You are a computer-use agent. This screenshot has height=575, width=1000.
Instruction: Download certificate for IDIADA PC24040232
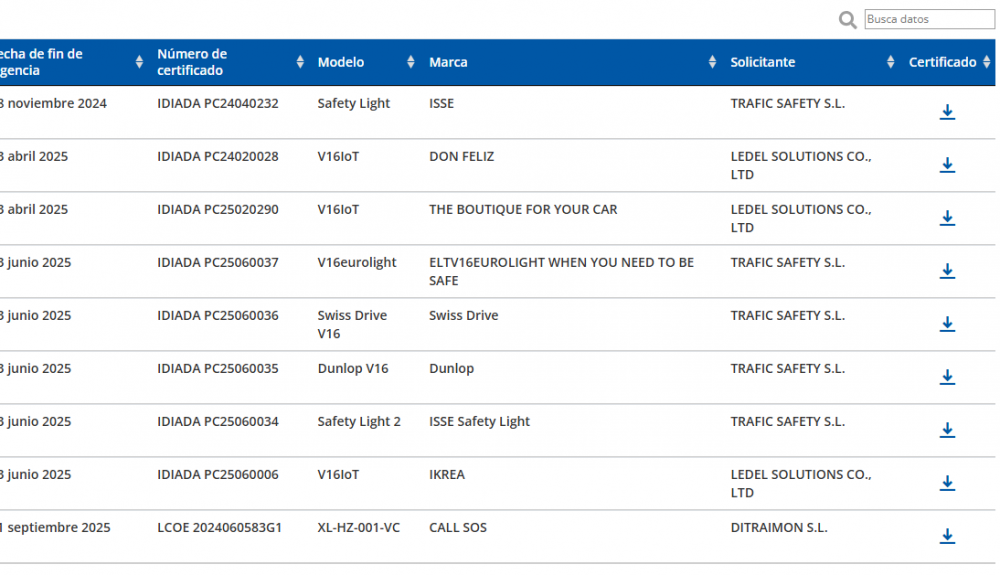coord(947,112)
